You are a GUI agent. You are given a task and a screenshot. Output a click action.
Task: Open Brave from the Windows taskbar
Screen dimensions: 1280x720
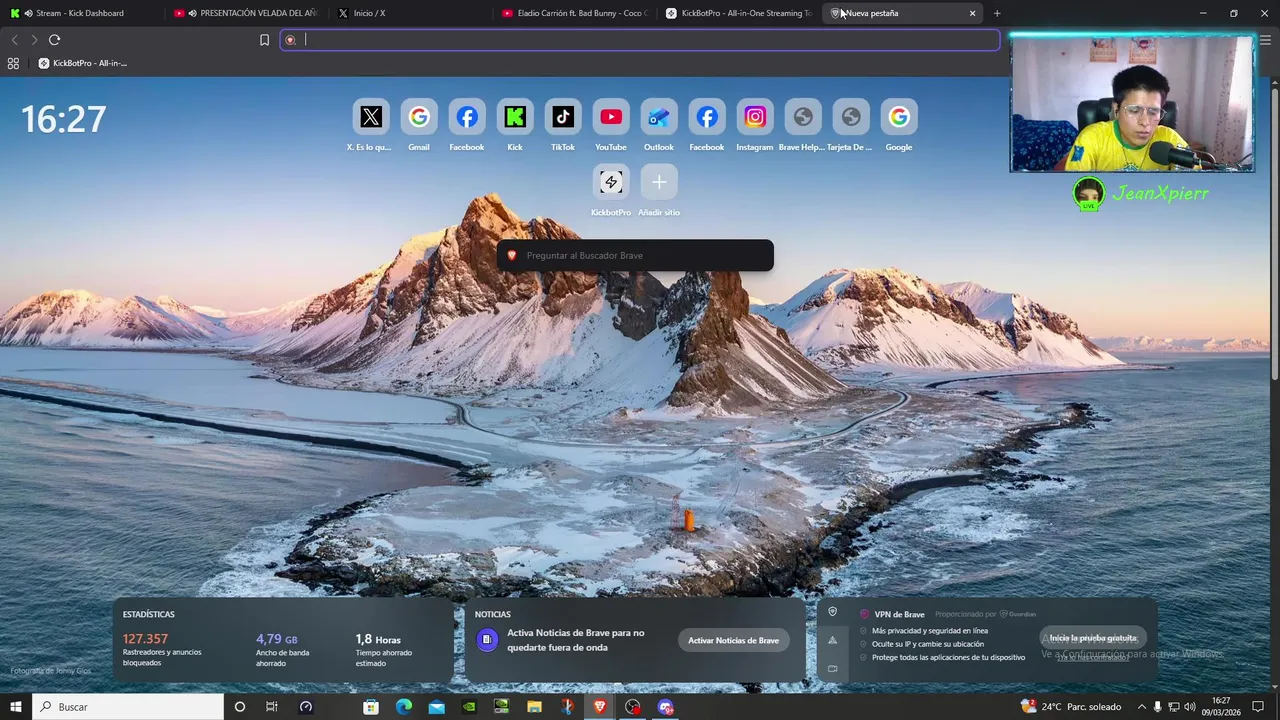[599, 707]
